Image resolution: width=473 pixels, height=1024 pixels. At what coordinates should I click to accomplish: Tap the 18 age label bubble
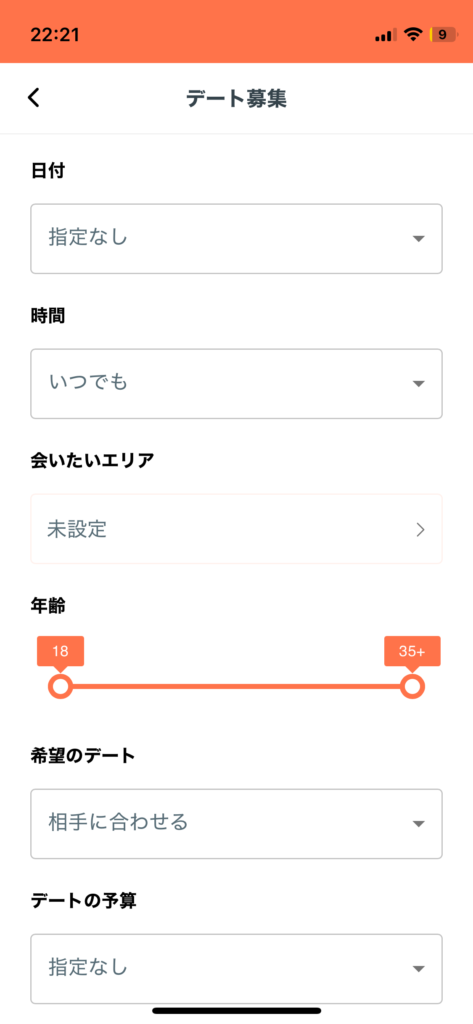click(x=60, y=652)
